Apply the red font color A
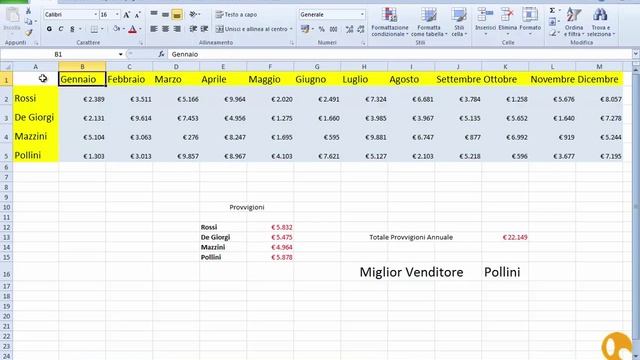Viewport: 640px width, 360px height. pyautogui.click(x=132, y=29)
